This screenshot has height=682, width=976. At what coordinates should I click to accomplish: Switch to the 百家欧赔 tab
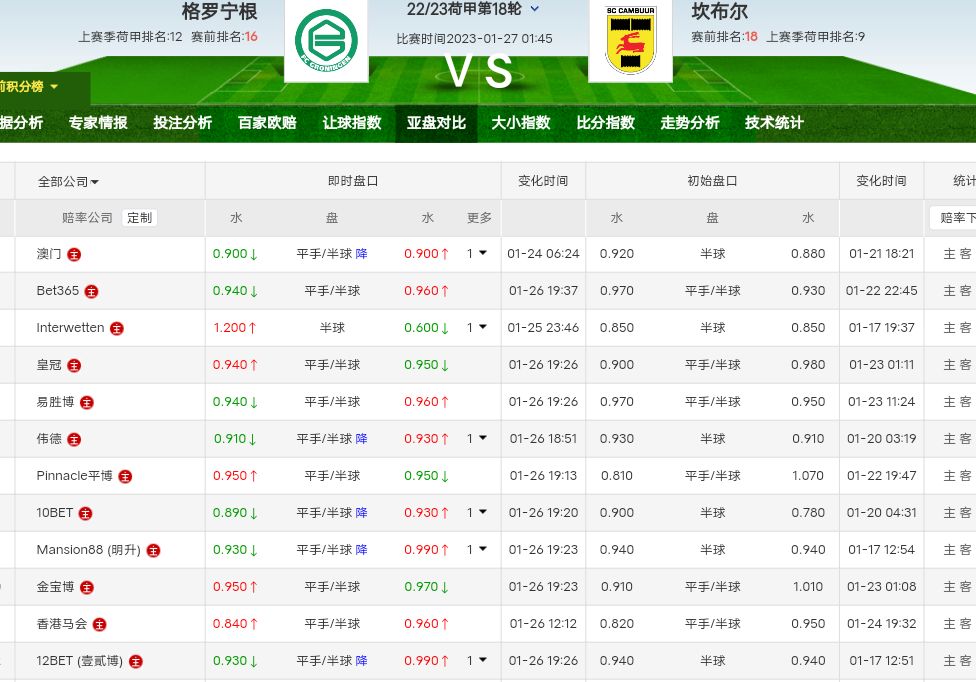[x=267, y=123]
